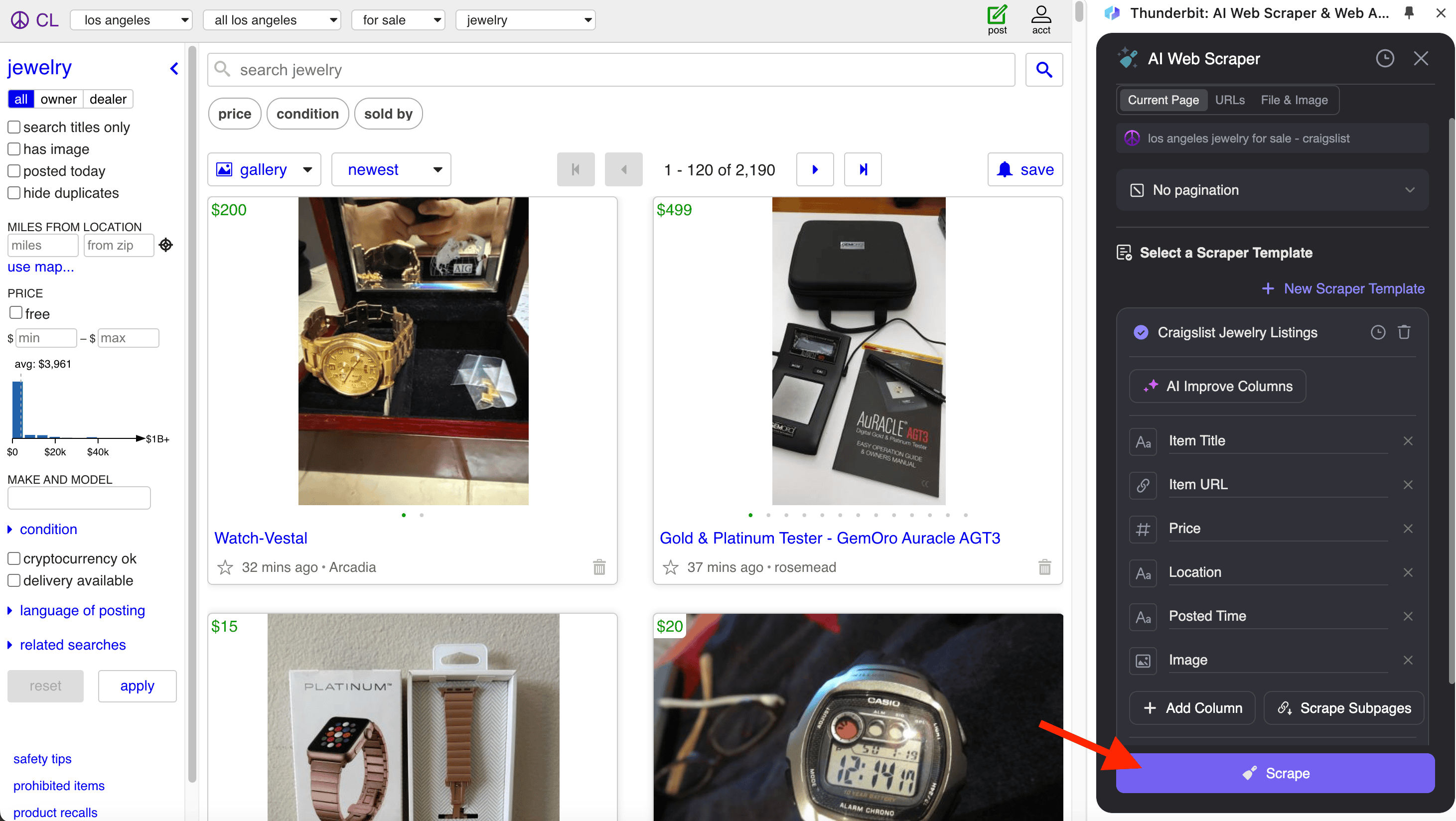Open the gallery view mode dropdown
This screenshot has width=1456, height=821.
[x=264, y=169]
